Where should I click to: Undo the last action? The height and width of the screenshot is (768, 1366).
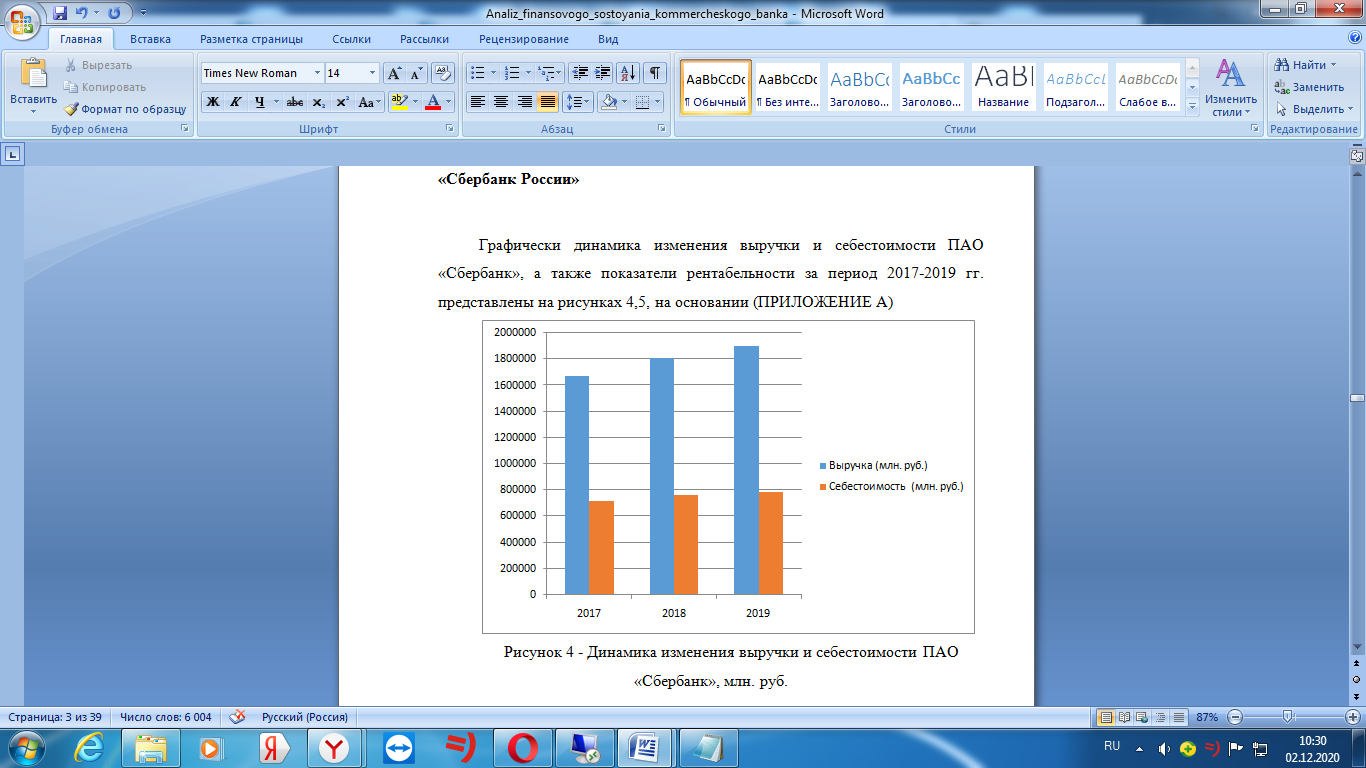point(82,13)
